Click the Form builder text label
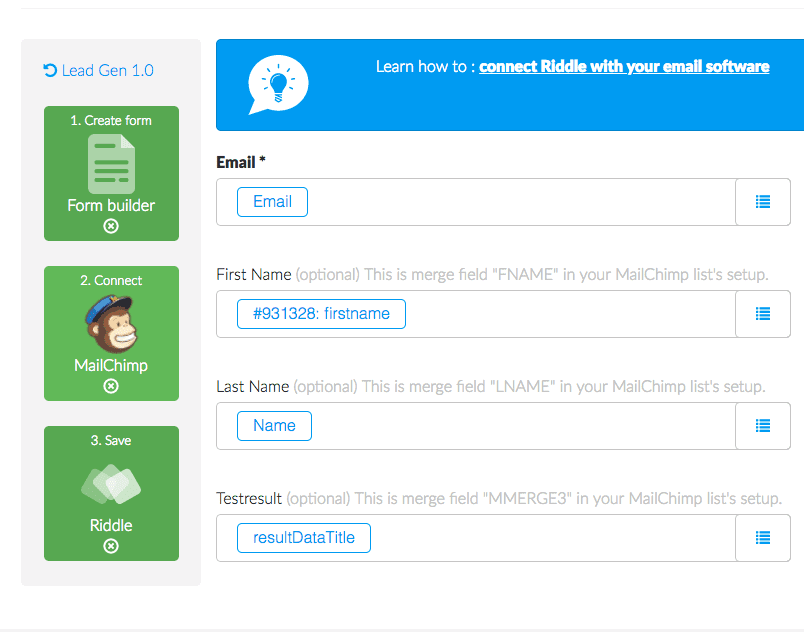This screenshot has height=632, width=804. 111,206
